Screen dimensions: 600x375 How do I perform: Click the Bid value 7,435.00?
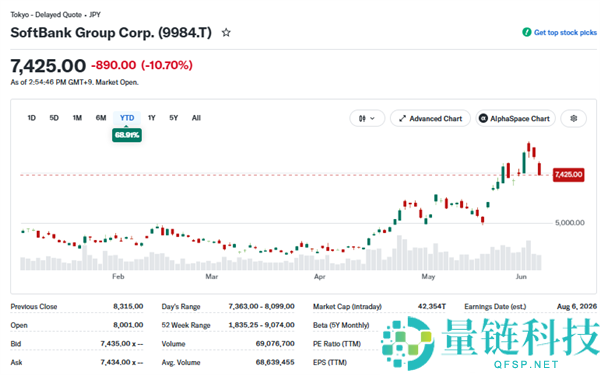(x=122, y=344)
